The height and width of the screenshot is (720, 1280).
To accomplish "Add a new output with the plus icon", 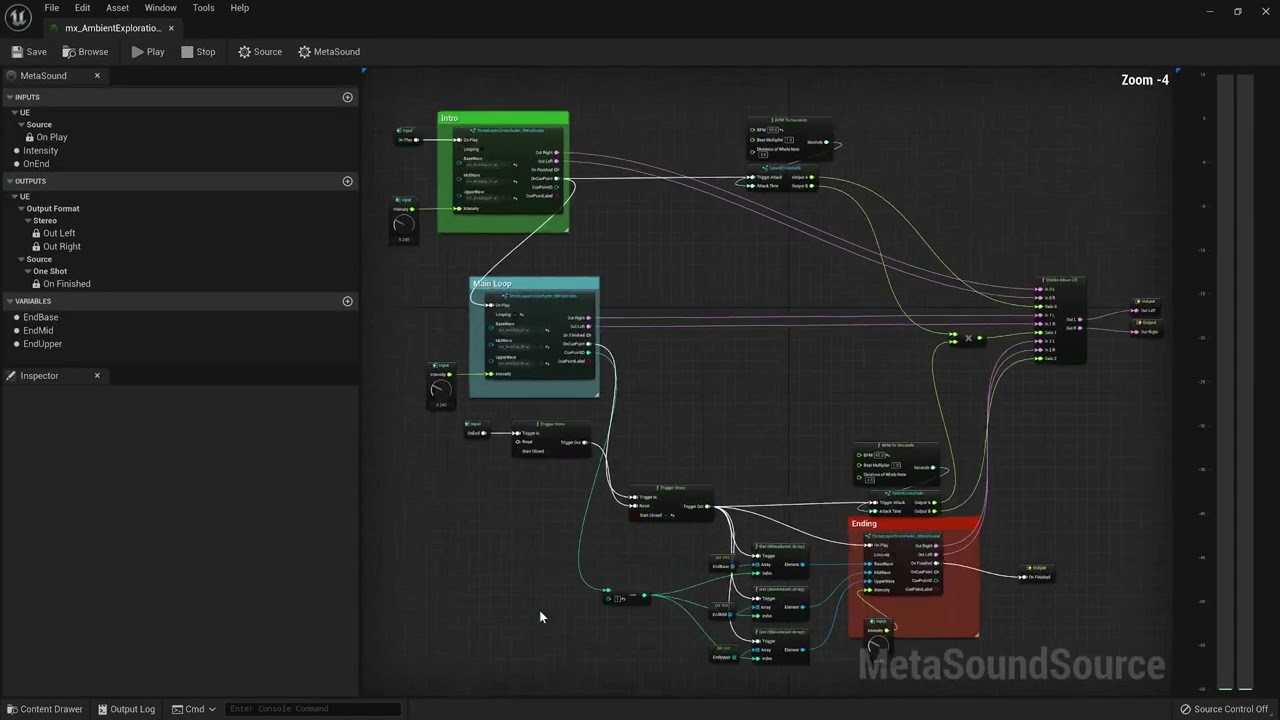I will point(348,181).
